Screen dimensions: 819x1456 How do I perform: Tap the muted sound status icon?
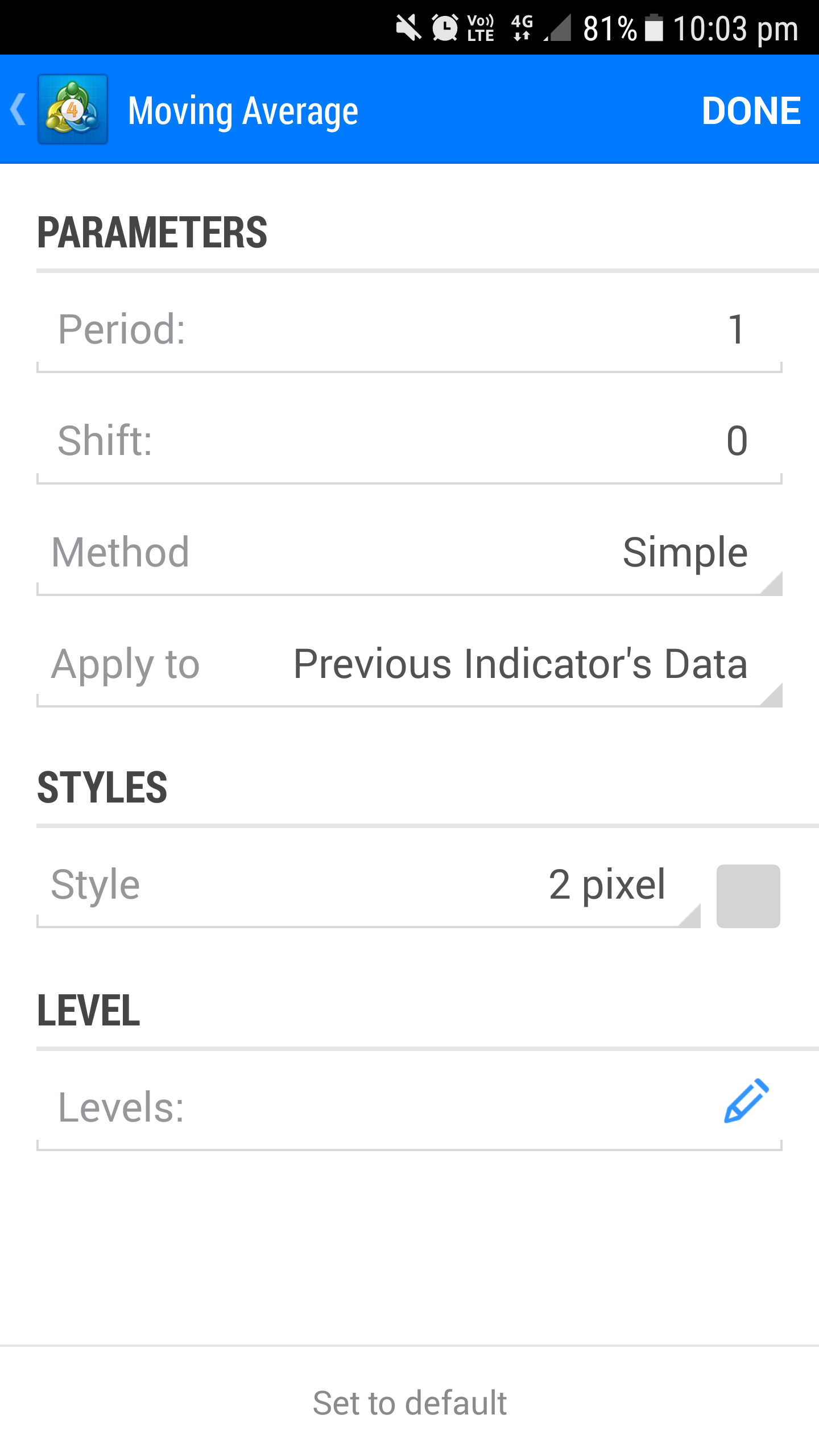pos(408,27)
